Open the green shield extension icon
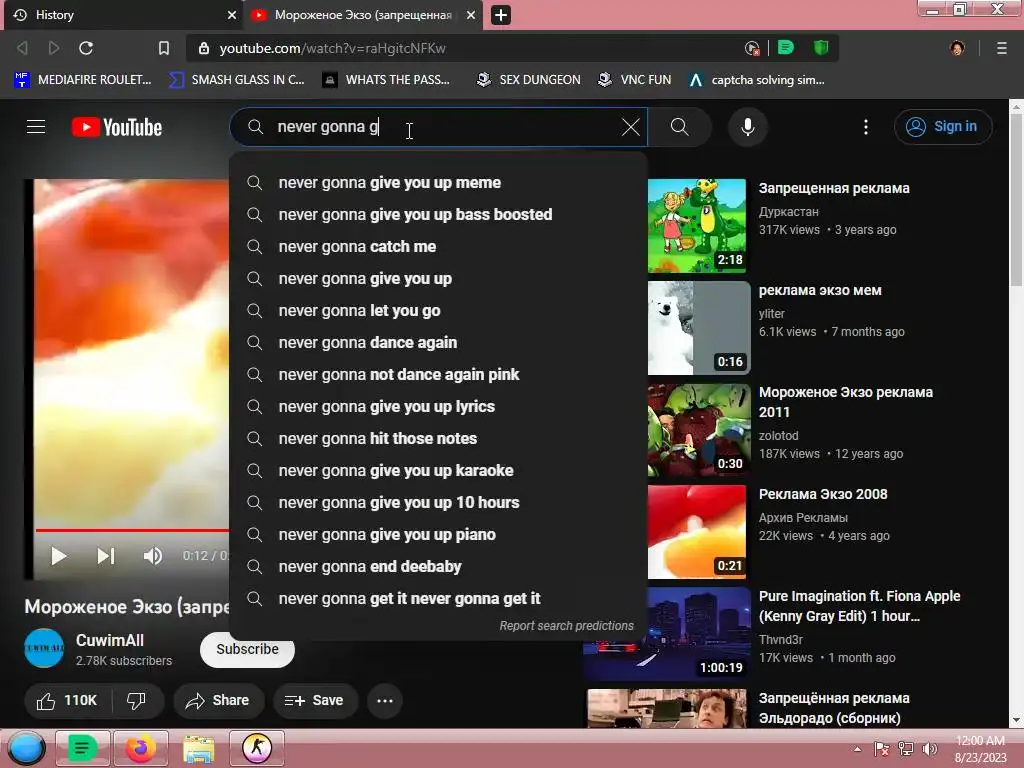 coord(821,48)
